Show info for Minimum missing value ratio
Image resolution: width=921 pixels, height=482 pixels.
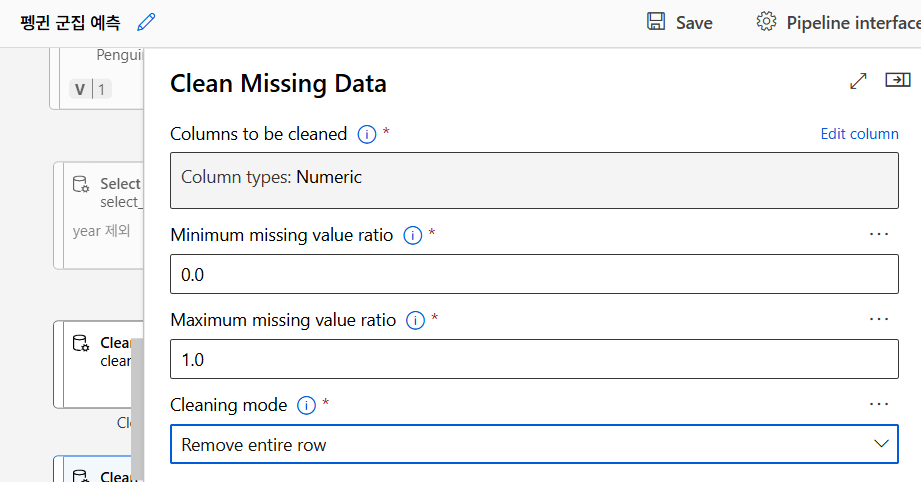[x=412, y=236]
